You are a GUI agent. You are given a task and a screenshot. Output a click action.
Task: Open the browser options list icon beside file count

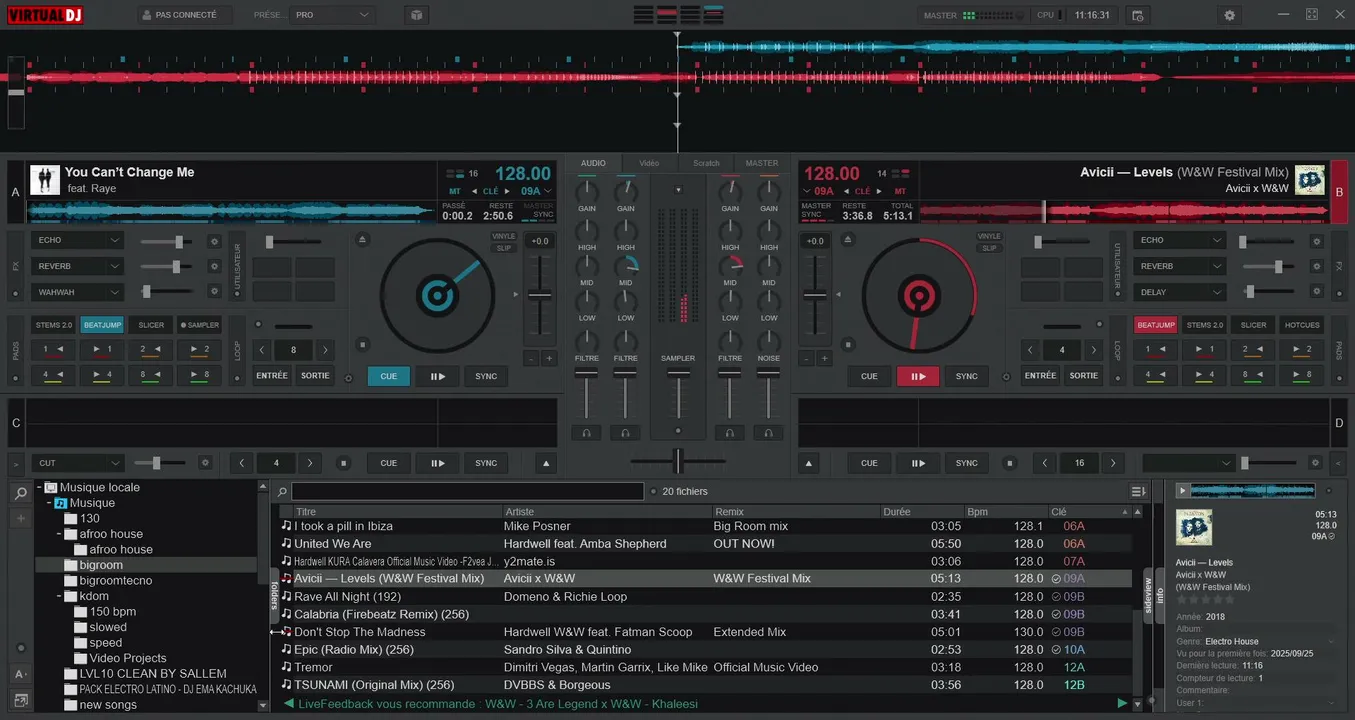pos(1137,491)
